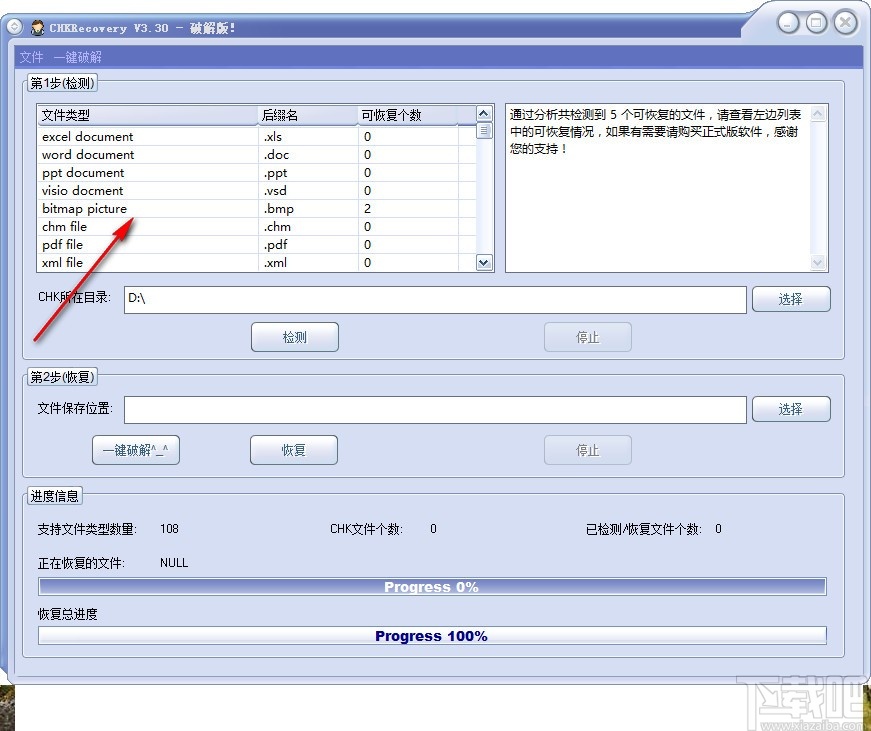Screen dimensions: 871x731
Task: Click the 一键破解^_^ button
Action: (136, 450)
